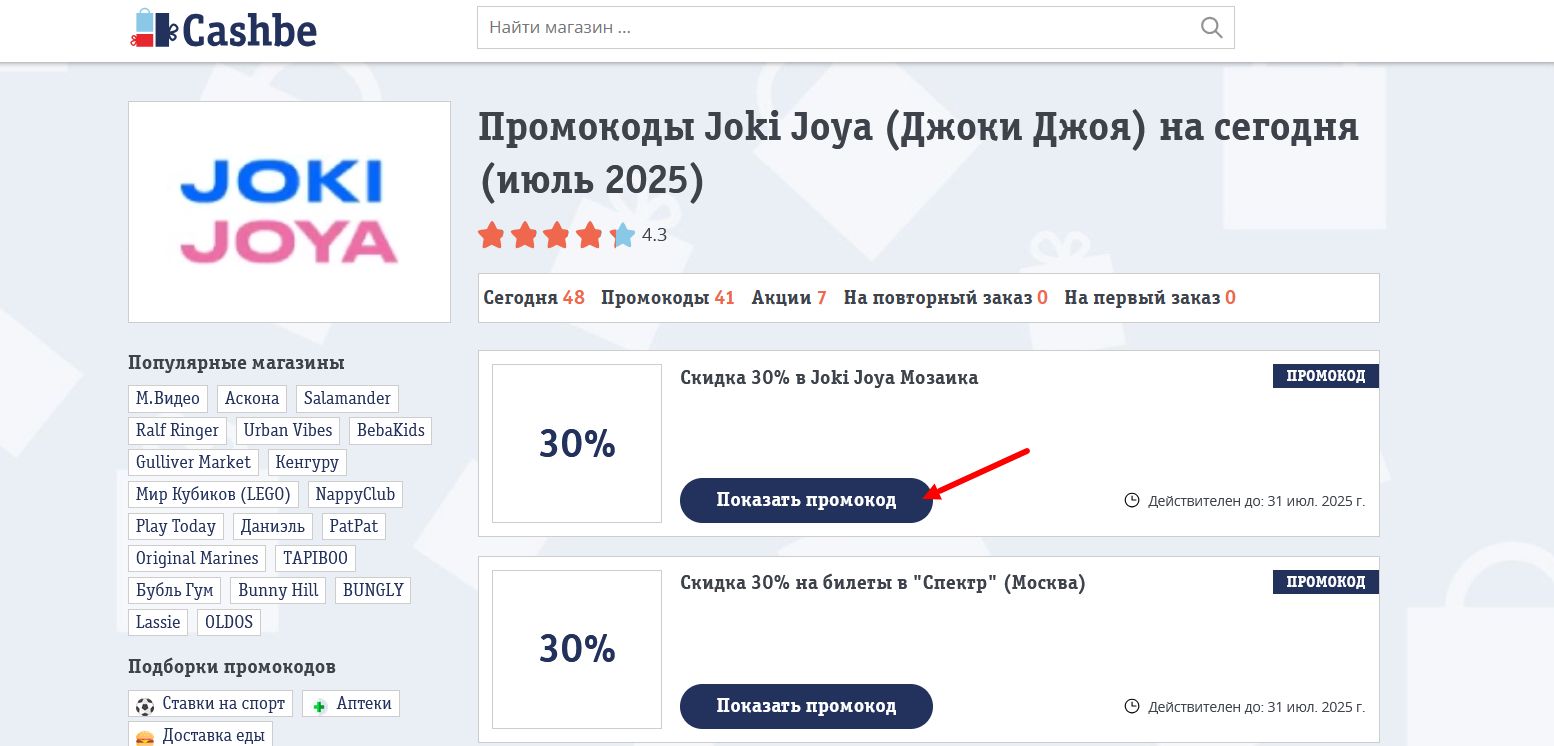This screenshot has height=746, width=1554.
Task: Click the 30% tile of Спектр offer
Action: pyautogui.click(x=577, y=649)
